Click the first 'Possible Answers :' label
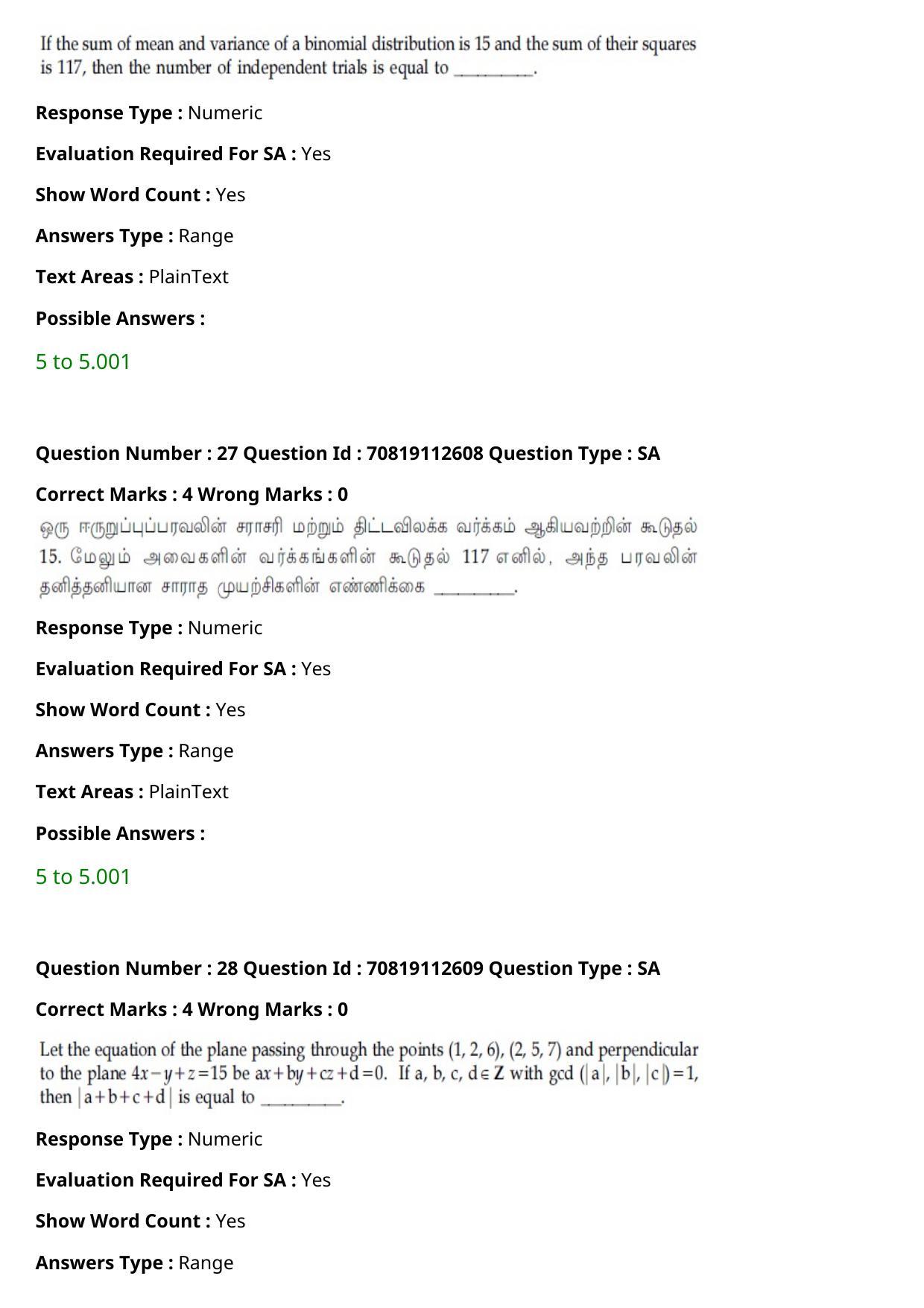Viewport: 924px width, 1308px height. point(120,318)
